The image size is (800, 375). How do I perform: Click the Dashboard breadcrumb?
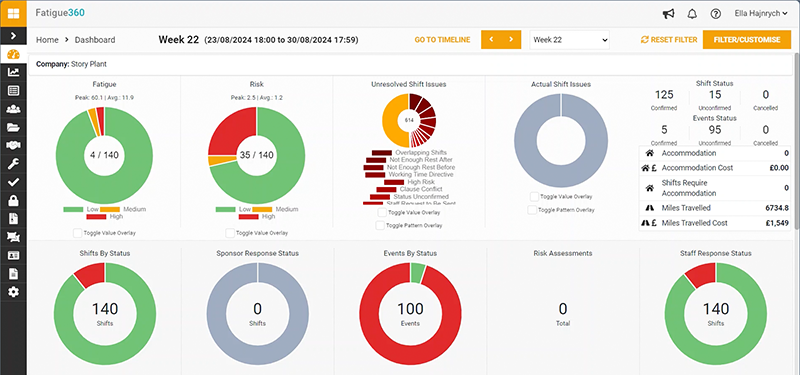[95, 39]
